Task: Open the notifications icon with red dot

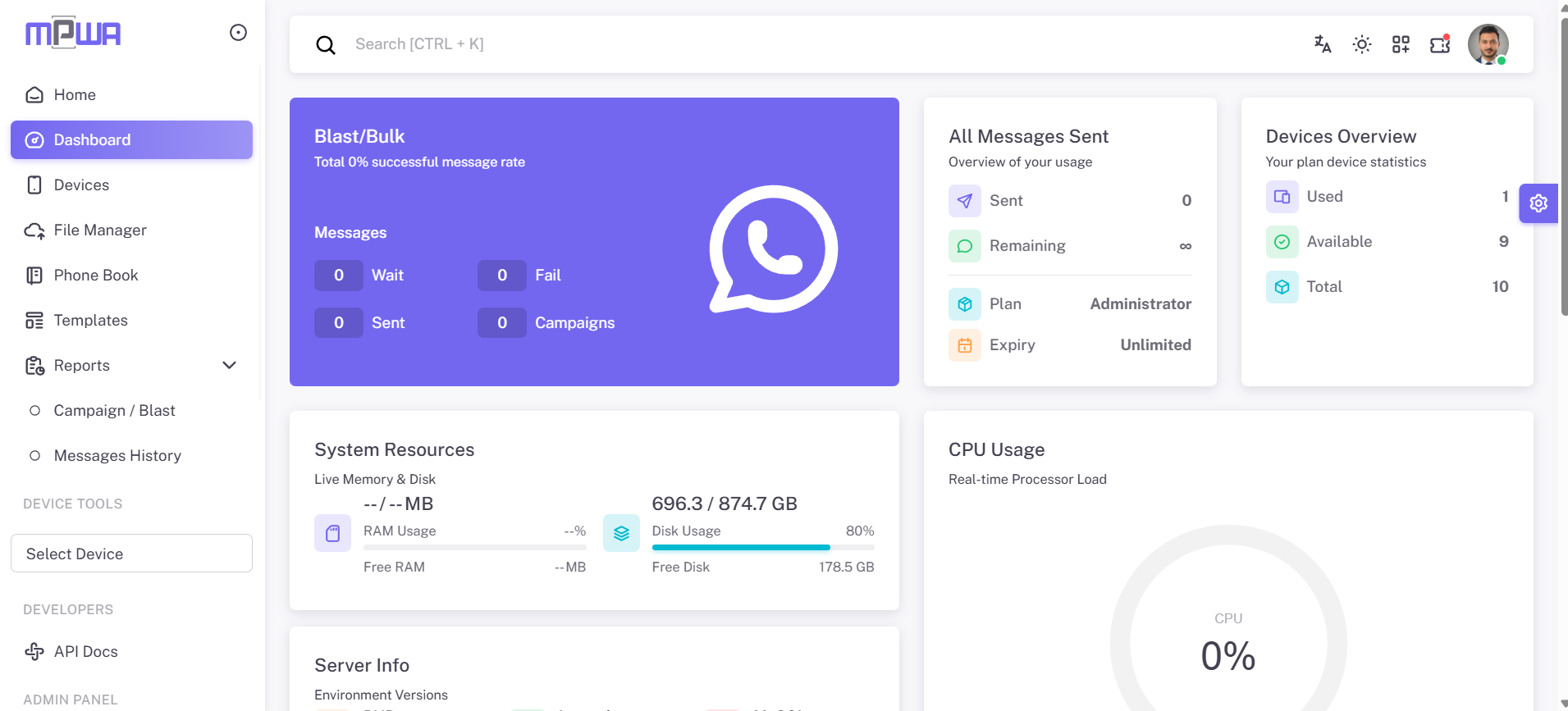Action: (1440, 44)
